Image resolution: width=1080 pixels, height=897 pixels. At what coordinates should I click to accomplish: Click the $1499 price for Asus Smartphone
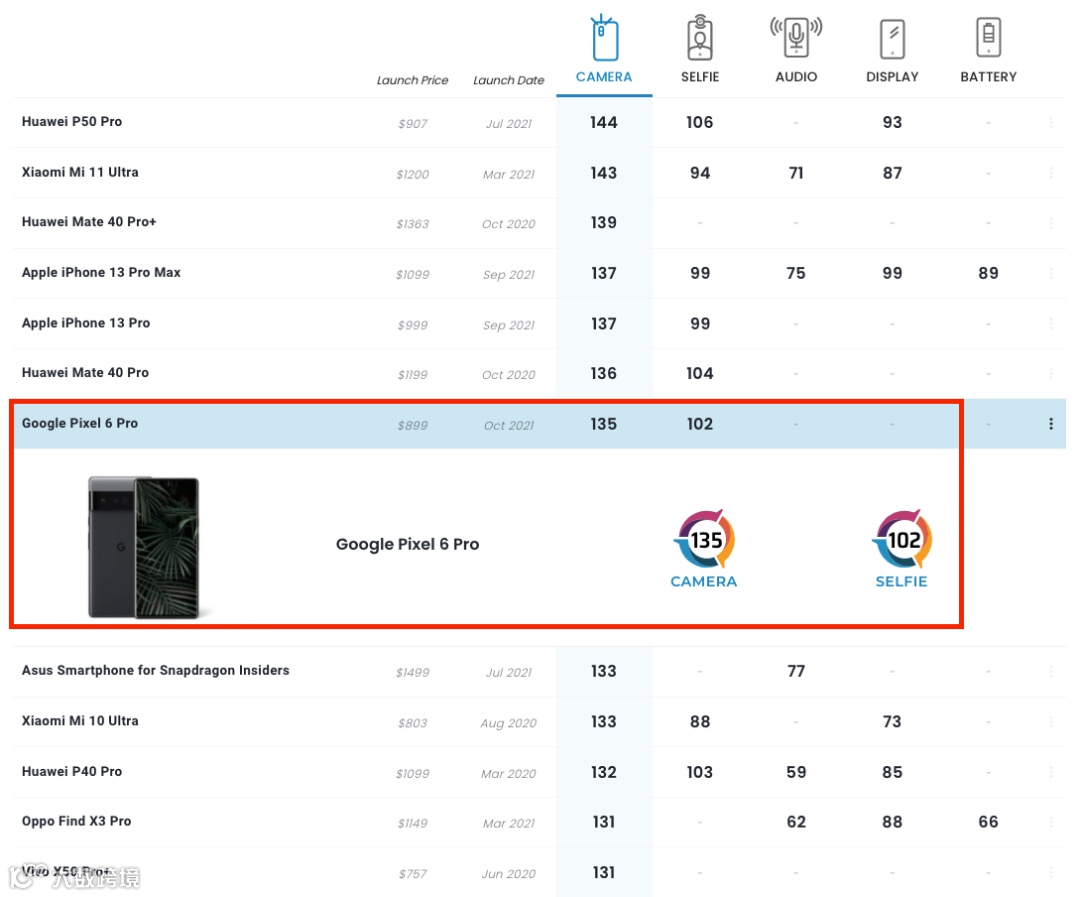(x=413, y=673)
